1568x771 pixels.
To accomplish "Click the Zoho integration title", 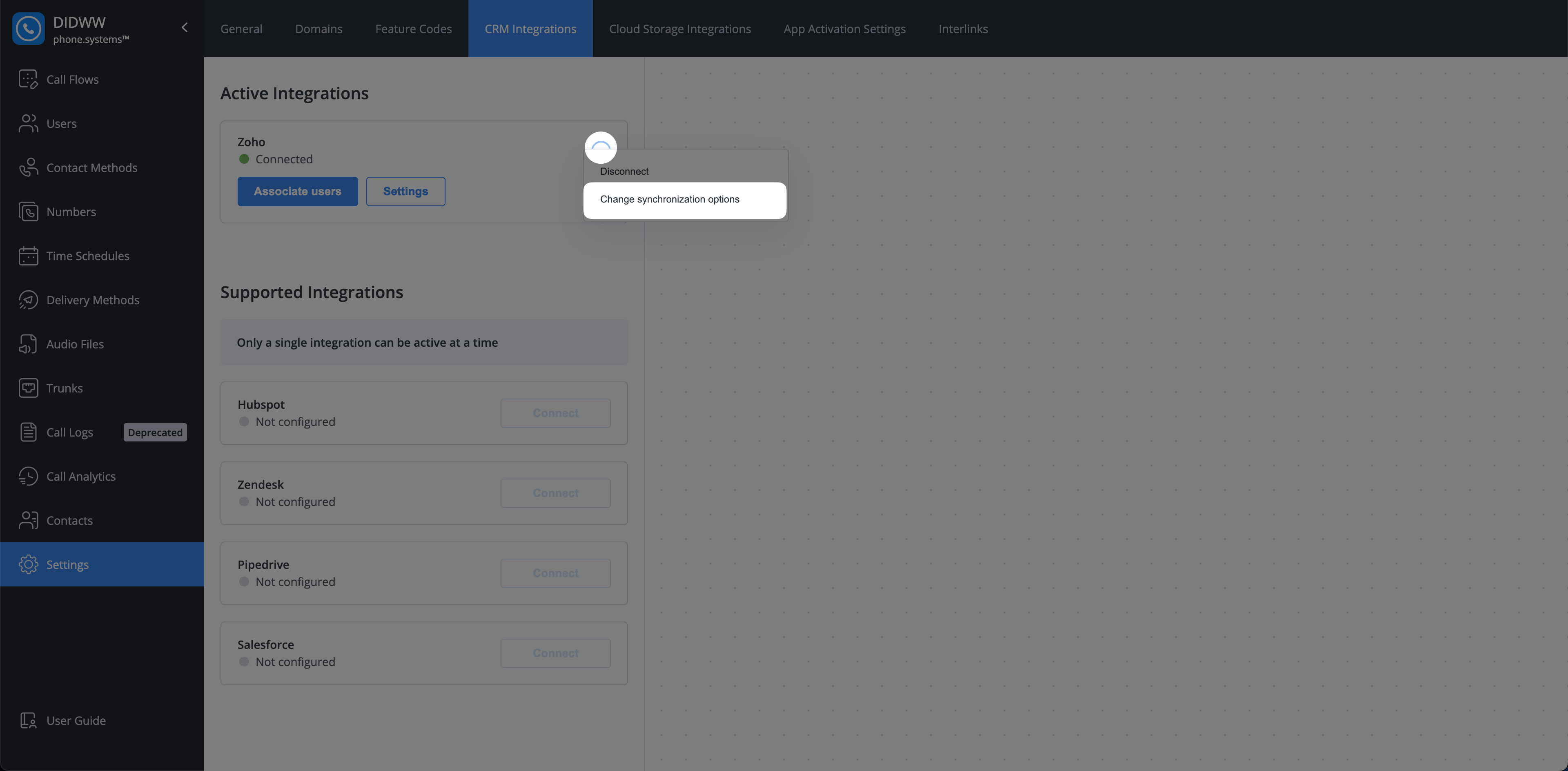I will (251, 142).
